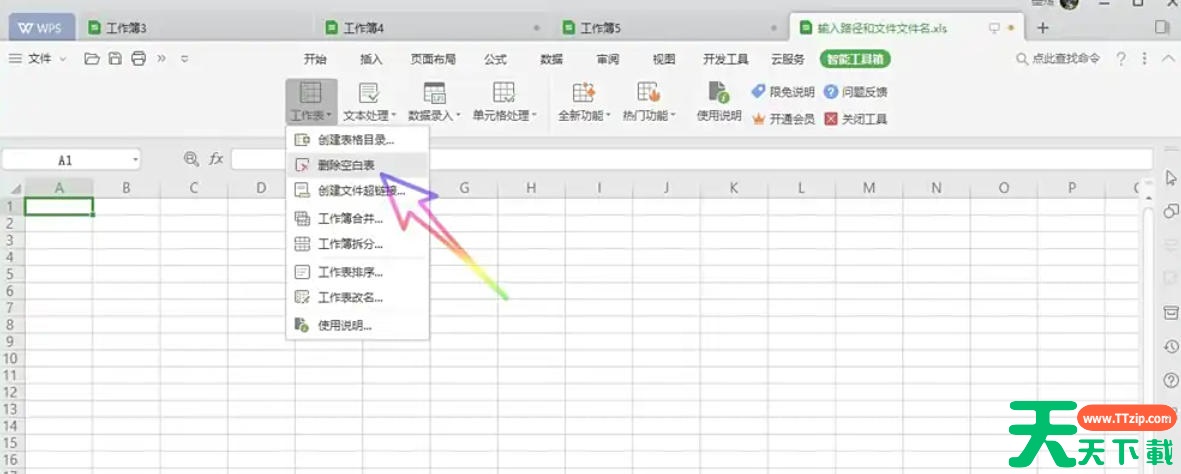Click the open folder icon
The height and width of the screenshot is (474, 1181).
pos(92,59)
